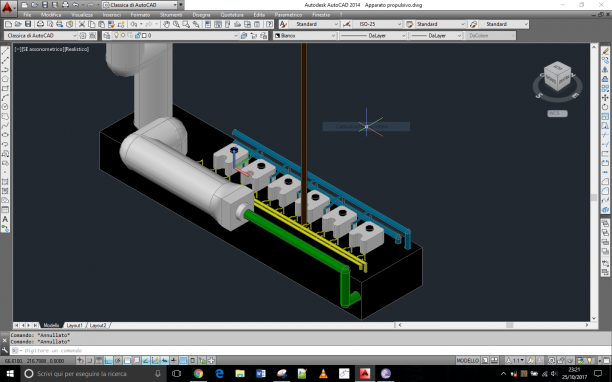Open the Strumenti menu
The image size is (612, 382).
pyautogui.click(x=171, y=15)
